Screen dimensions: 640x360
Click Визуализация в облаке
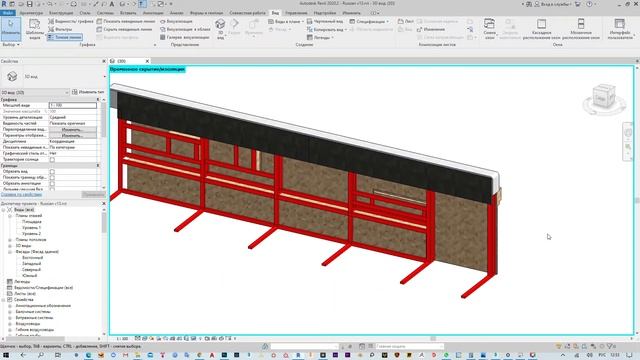point(185,29)
